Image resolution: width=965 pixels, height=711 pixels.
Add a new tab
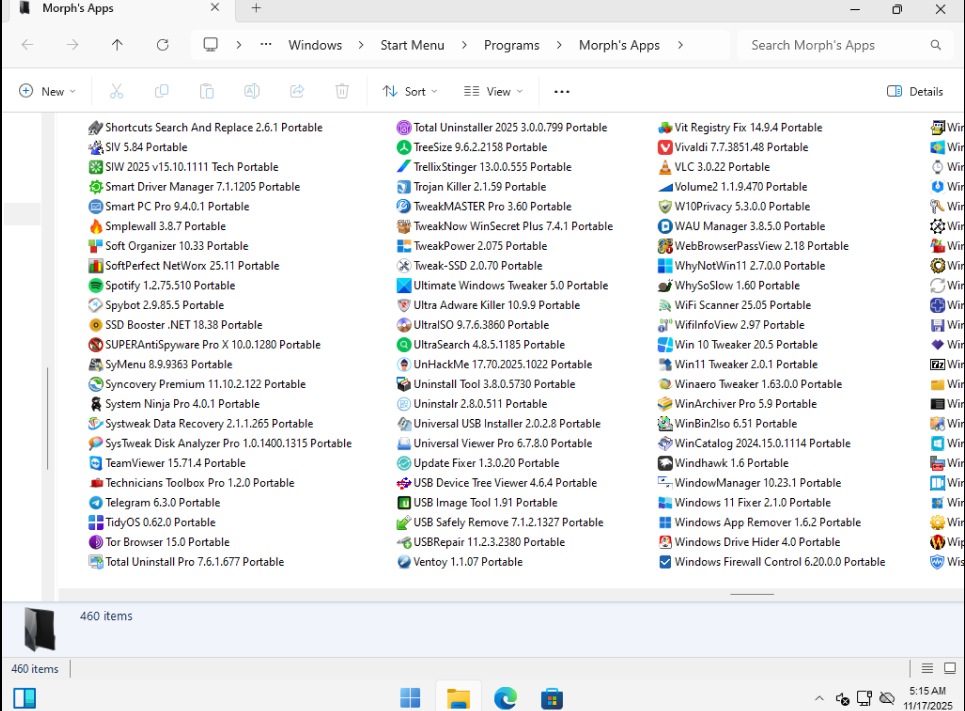[x=256, y=8]
